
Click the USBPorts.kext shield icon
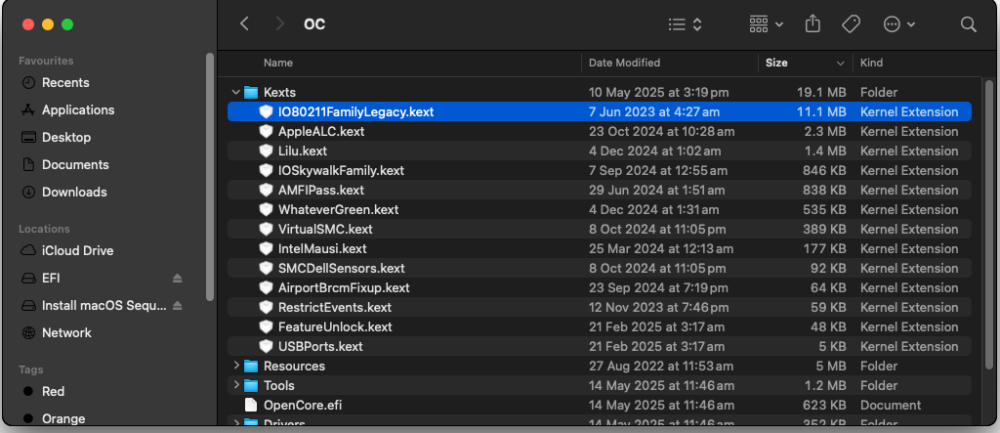tap(266, 347)
